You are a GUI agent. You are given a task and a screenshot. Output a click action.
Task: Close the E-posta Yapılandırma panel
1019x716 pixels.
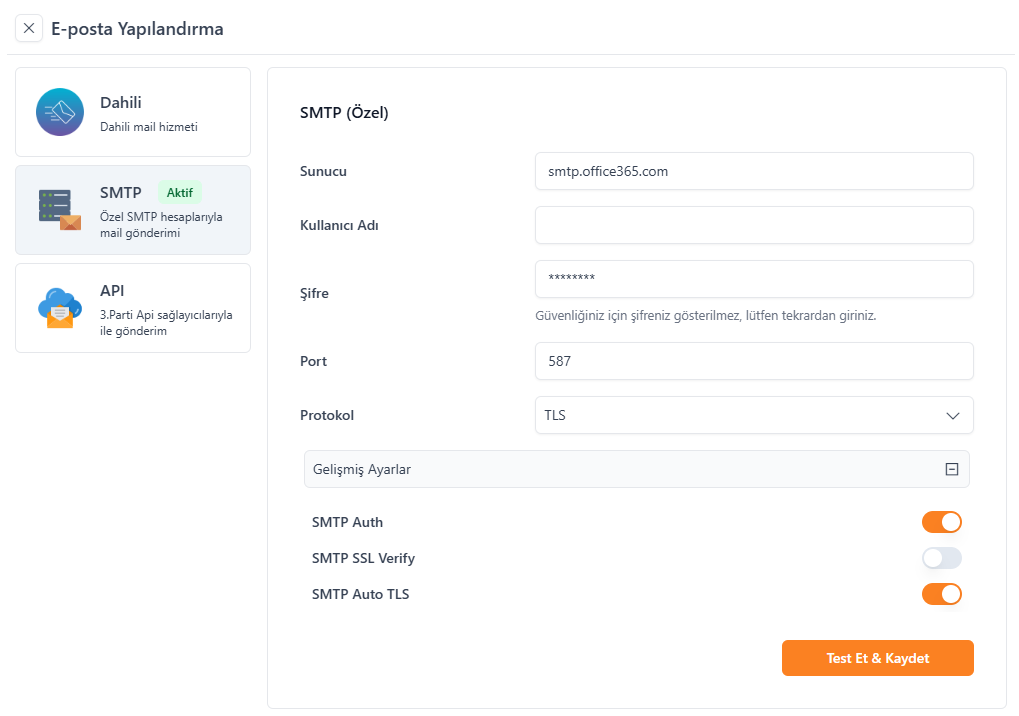coord(29,28)
